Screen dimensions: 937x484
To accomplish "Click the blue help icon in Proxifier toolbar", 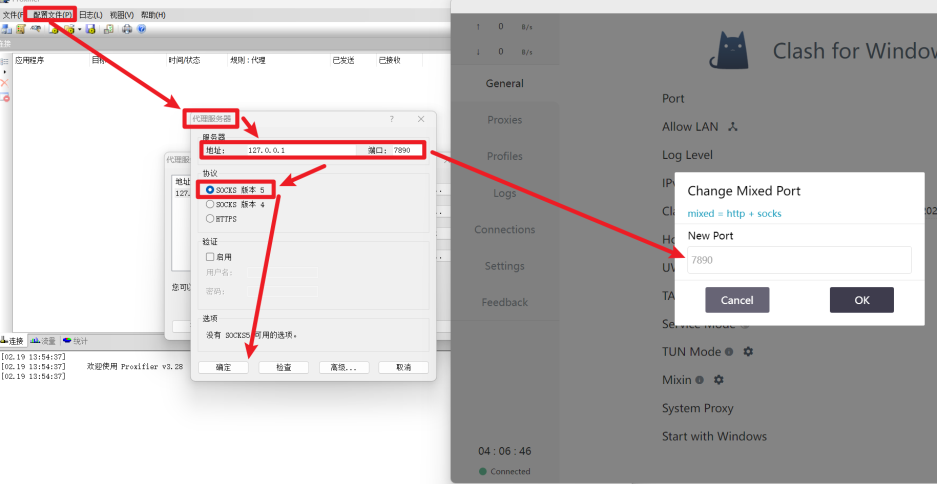I will tap(141, 29).
